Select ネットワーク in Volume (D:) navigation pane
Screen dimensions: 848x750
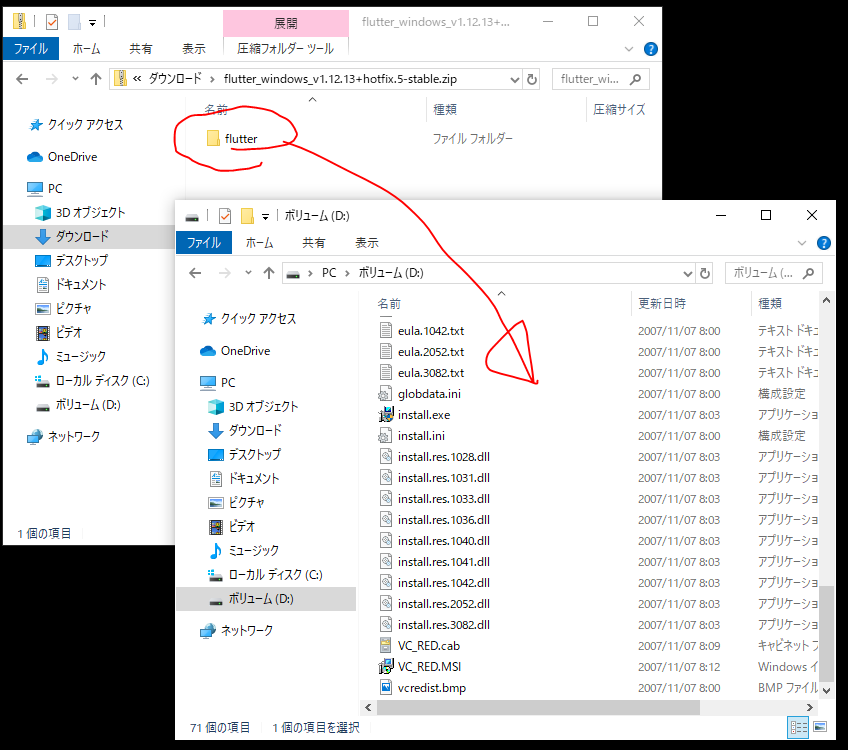coord(247,630)
